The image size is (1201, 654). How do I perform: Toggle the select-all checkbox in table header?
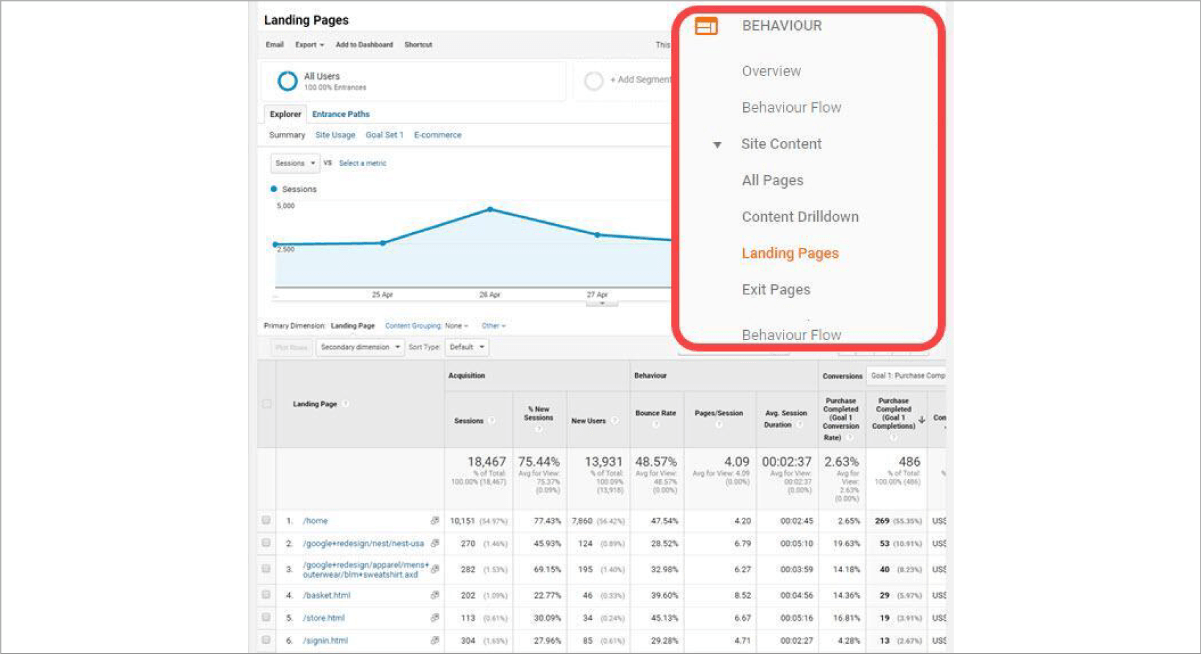pyautogui.click(x=266, y=404)
